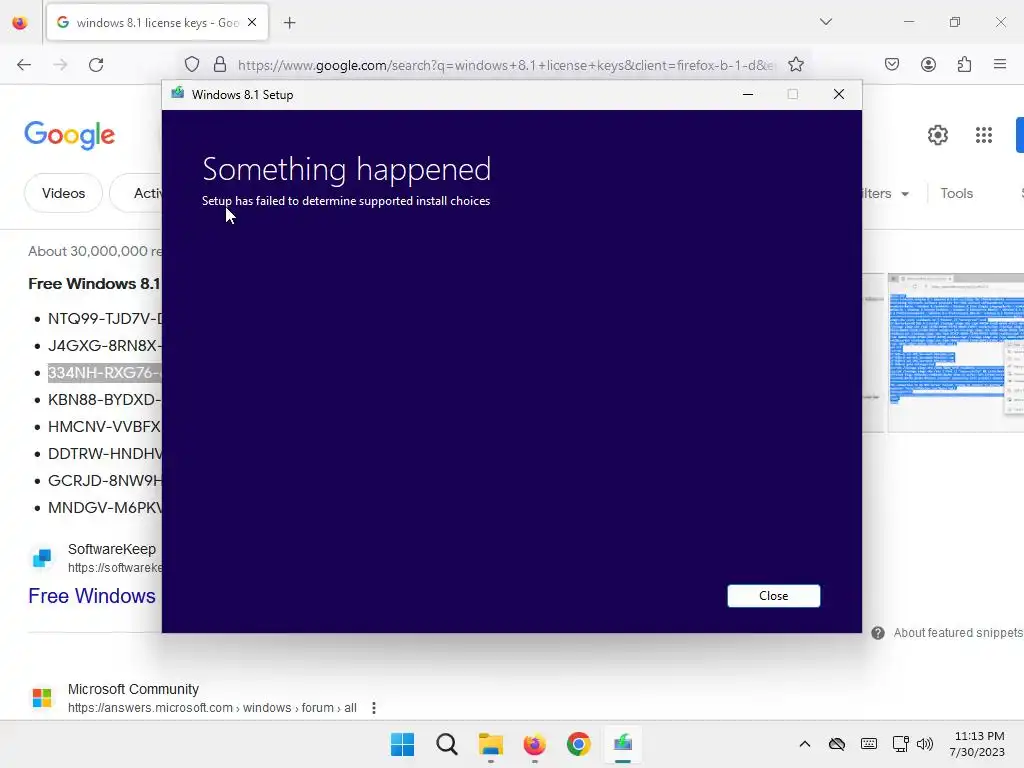This screenshot has width=1024, height=768.
Task: Switch to Firefox in the taskbar
Action: pos(534,744)
